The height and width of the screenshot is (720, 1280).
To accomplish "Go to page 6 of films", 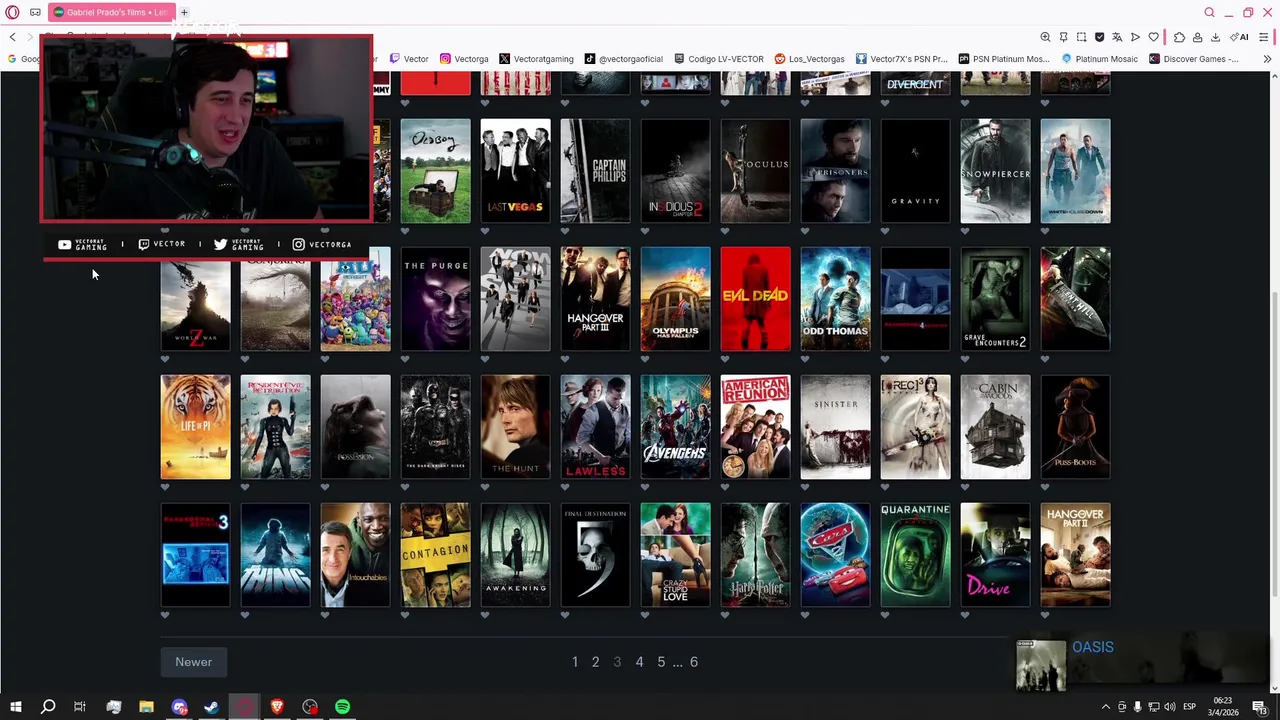I will 693,662.
